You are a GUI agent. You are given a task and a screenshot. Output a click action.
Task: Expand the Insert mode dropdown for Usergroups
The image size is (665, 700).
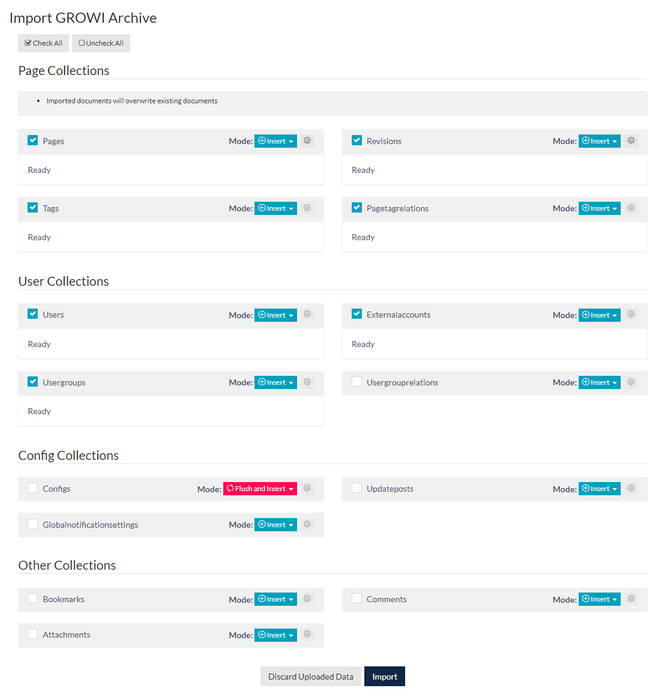point(276,382)
